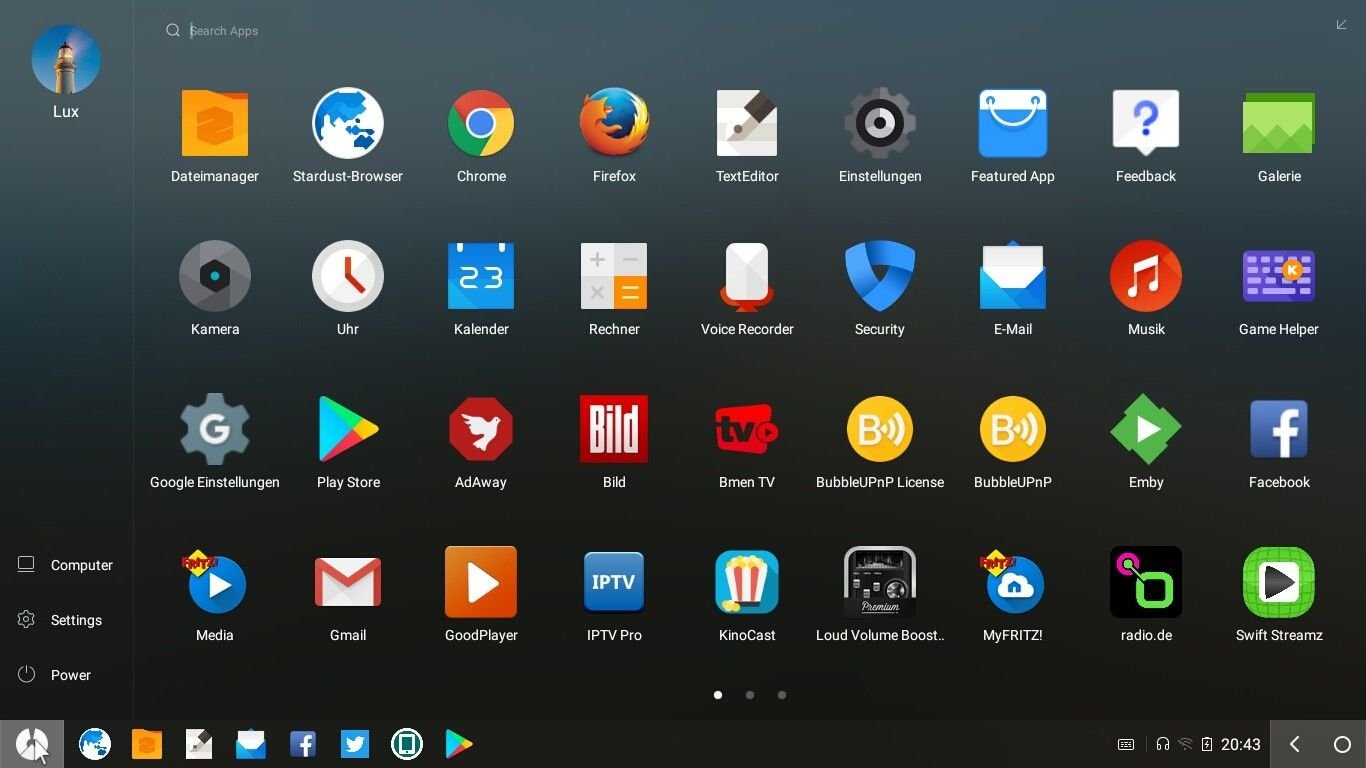Click the clock showing 20:43
The width and height of the screenshot is (1366, 768).
click(x=1241, y=745)
